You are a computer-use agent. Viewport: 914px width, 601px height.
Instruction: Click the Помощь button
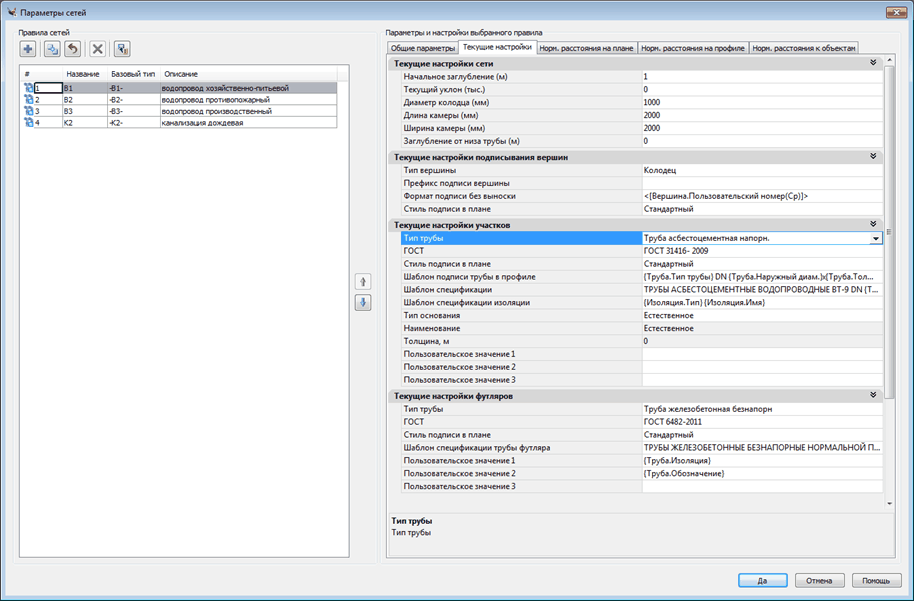876,580
